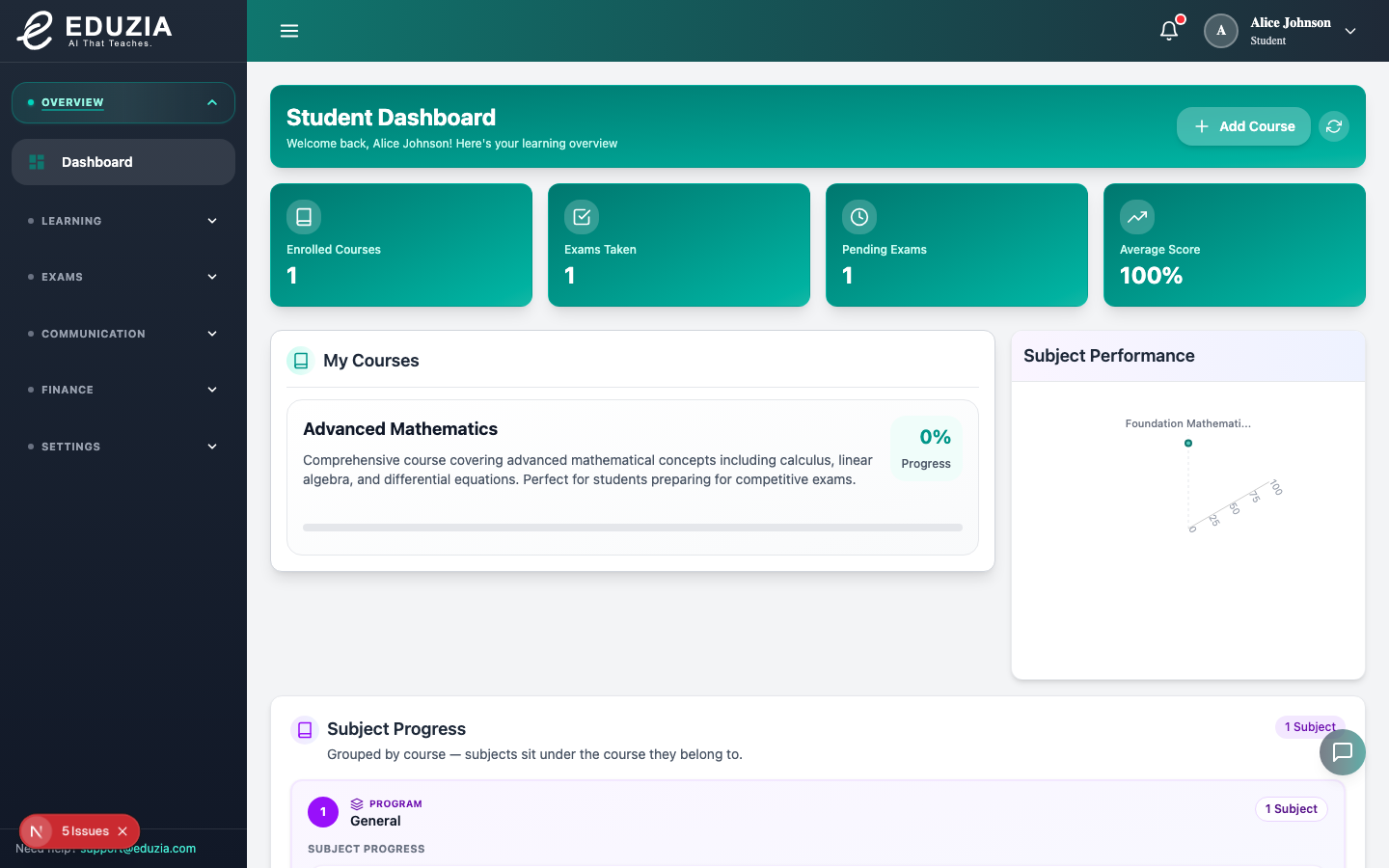The image size is (1389, 868).
Task: Click the purple 1 Subject badge
Action: [1310, 727]
